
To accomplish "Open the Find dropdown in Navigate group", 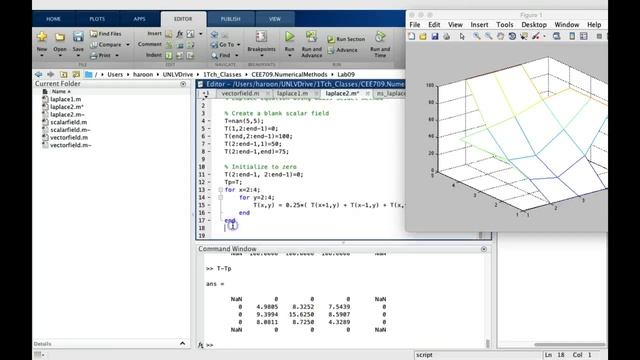I will tap(225, 55).
